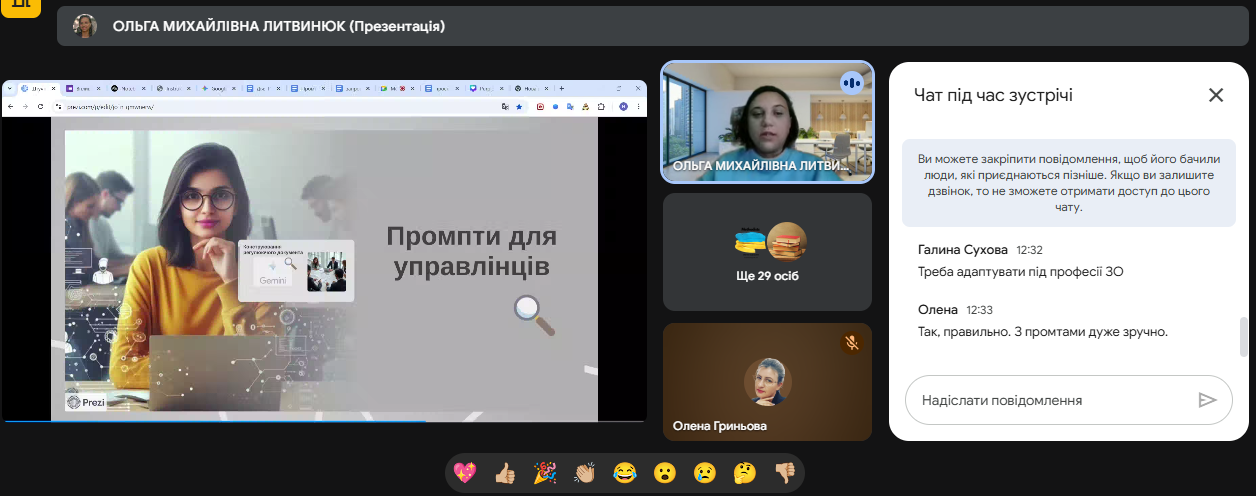Close the meeting chat panel

pyautogui.click(x=1215, y=95)
